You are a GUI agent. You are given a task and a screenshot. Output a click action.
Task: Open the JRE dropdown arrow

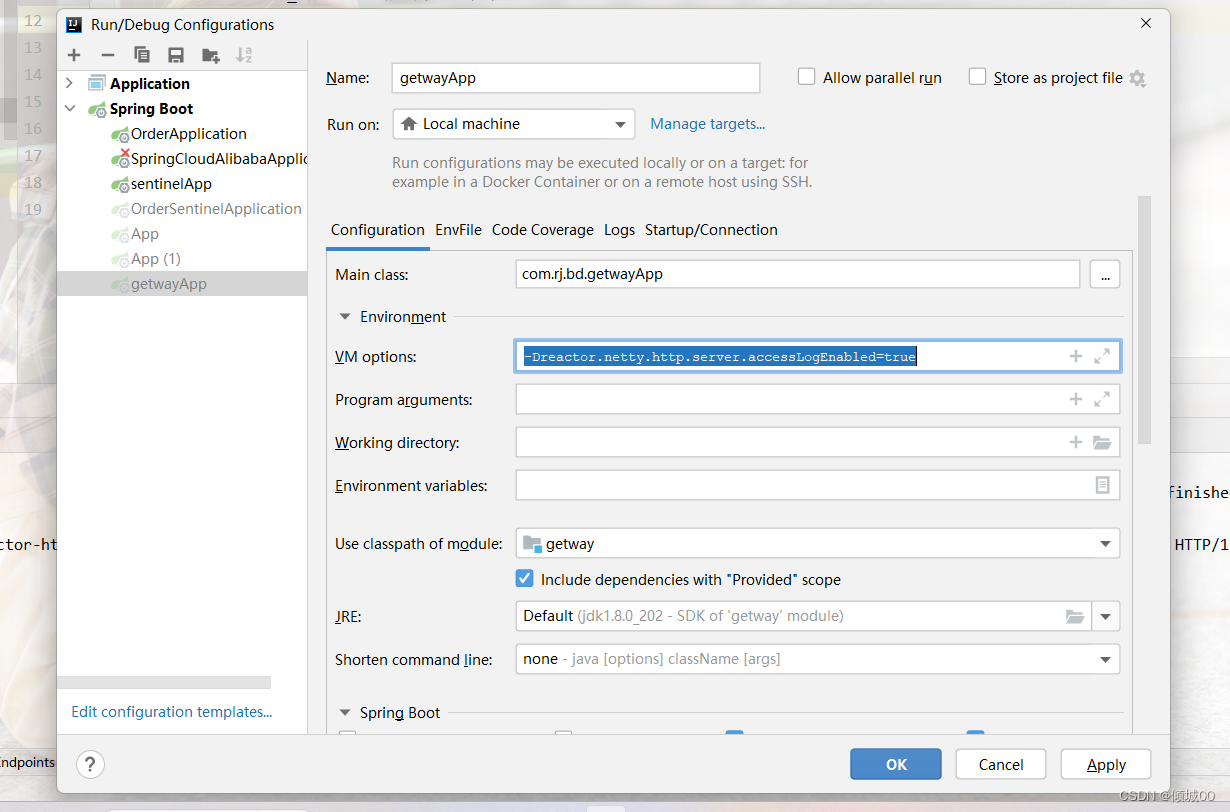tap(1106, 616)
